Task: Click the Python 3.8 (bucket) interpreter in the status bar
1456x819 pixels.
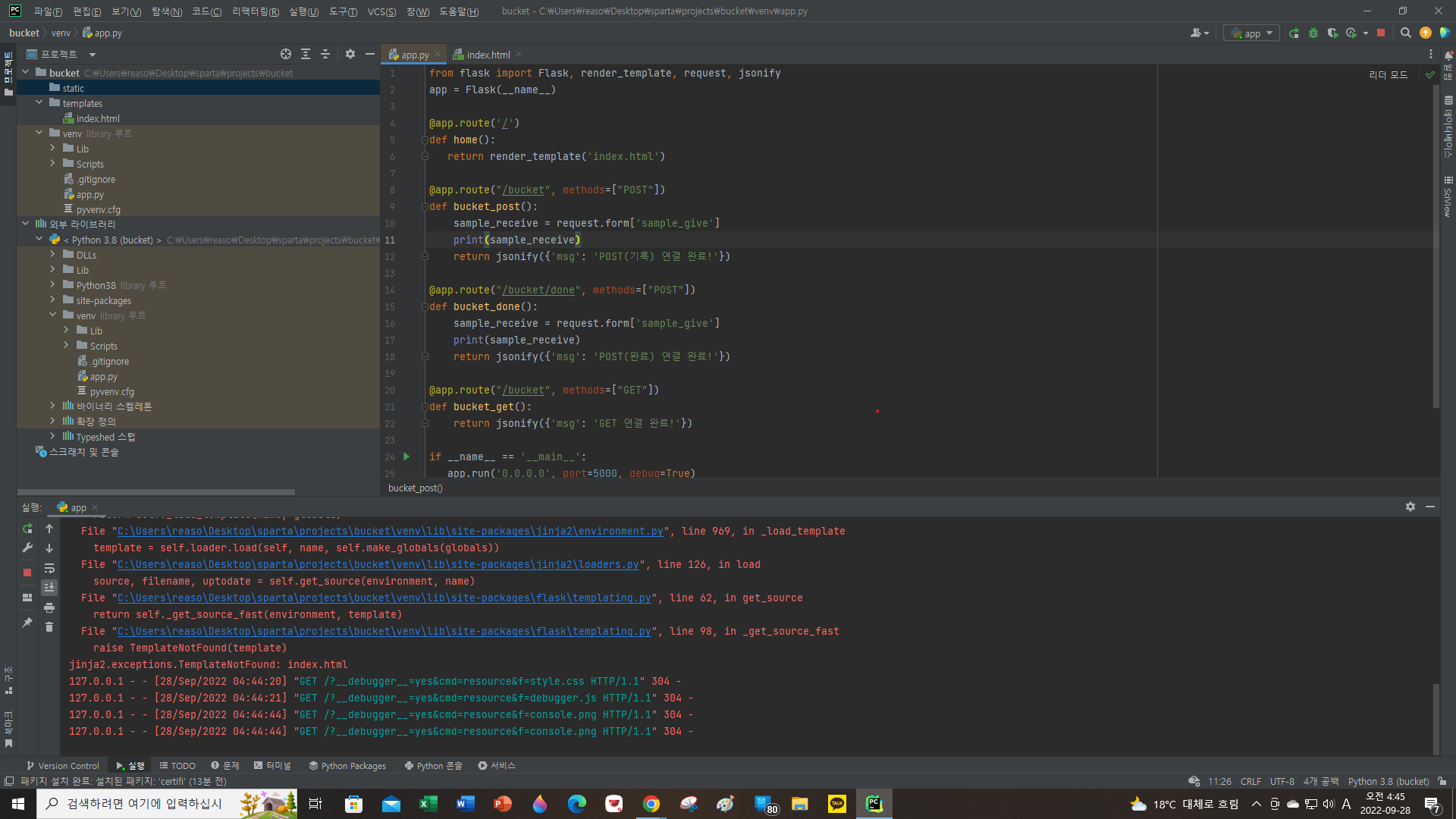Action: tap(1388, 782)
